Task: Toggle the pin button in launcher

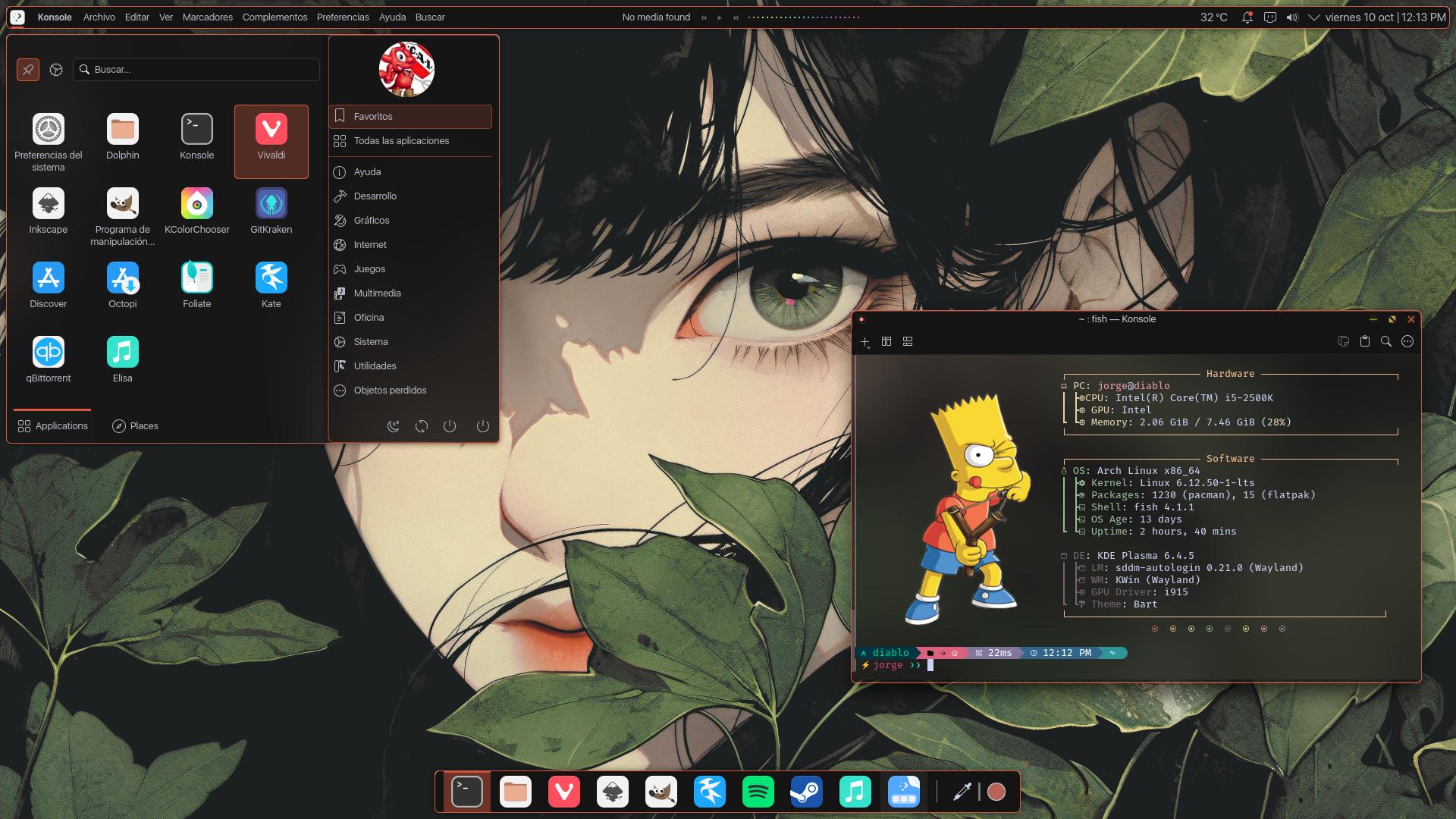Action: 28,70
